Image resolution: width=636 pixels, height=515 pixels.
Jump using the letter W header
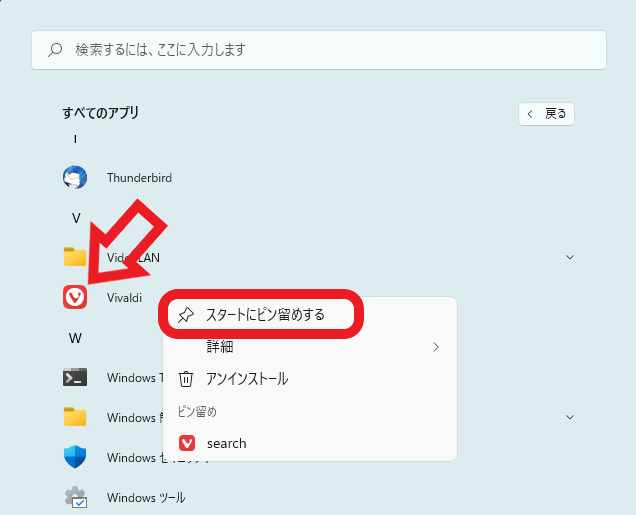tap(75, 338)
